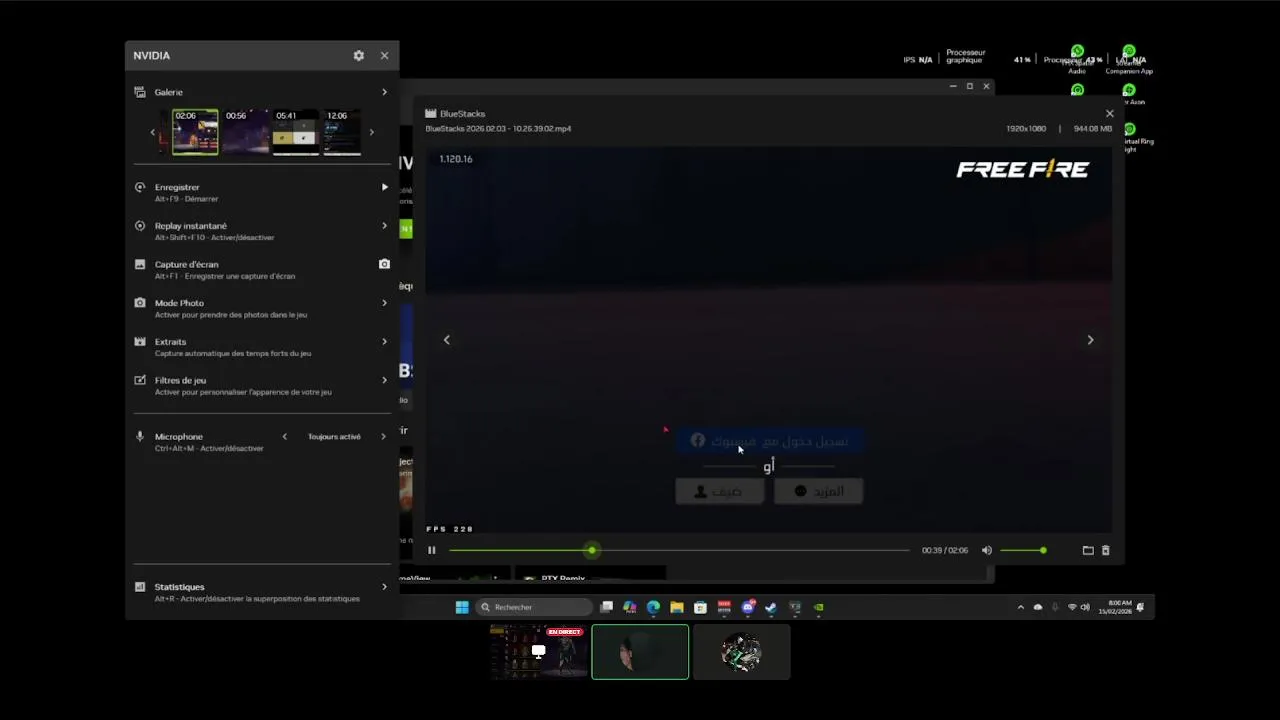Screen dimensions: 1280x720
Task: Open Discord from taskbar
Action: 748,607
